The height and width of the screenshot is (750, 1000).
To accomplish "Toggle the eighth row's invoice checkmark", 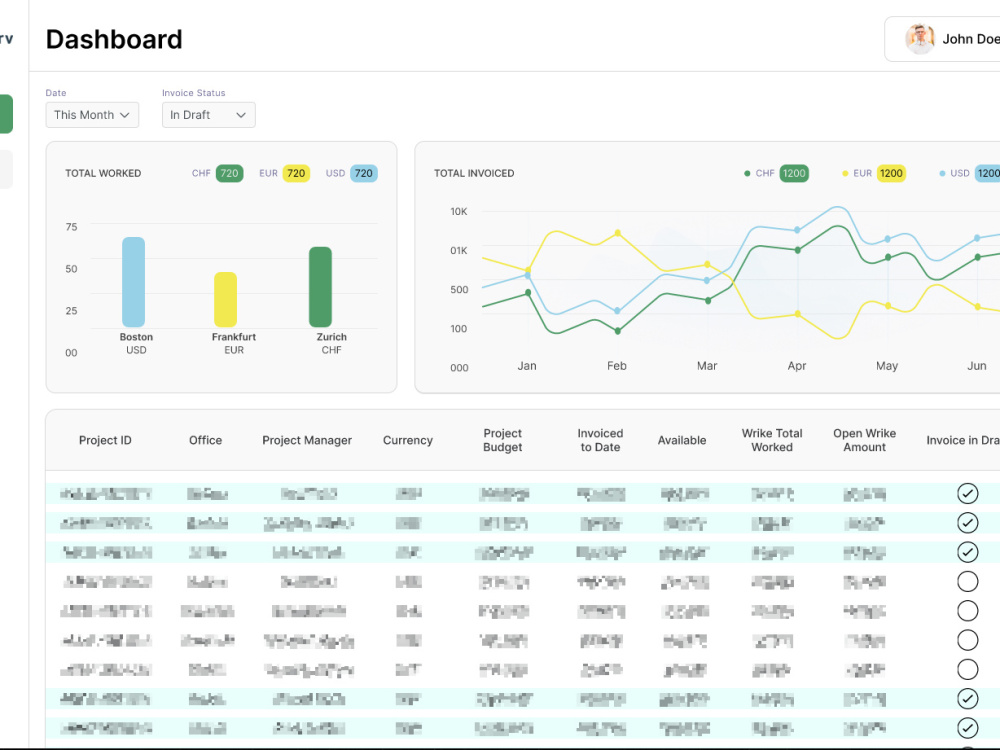I will point(967,698).
